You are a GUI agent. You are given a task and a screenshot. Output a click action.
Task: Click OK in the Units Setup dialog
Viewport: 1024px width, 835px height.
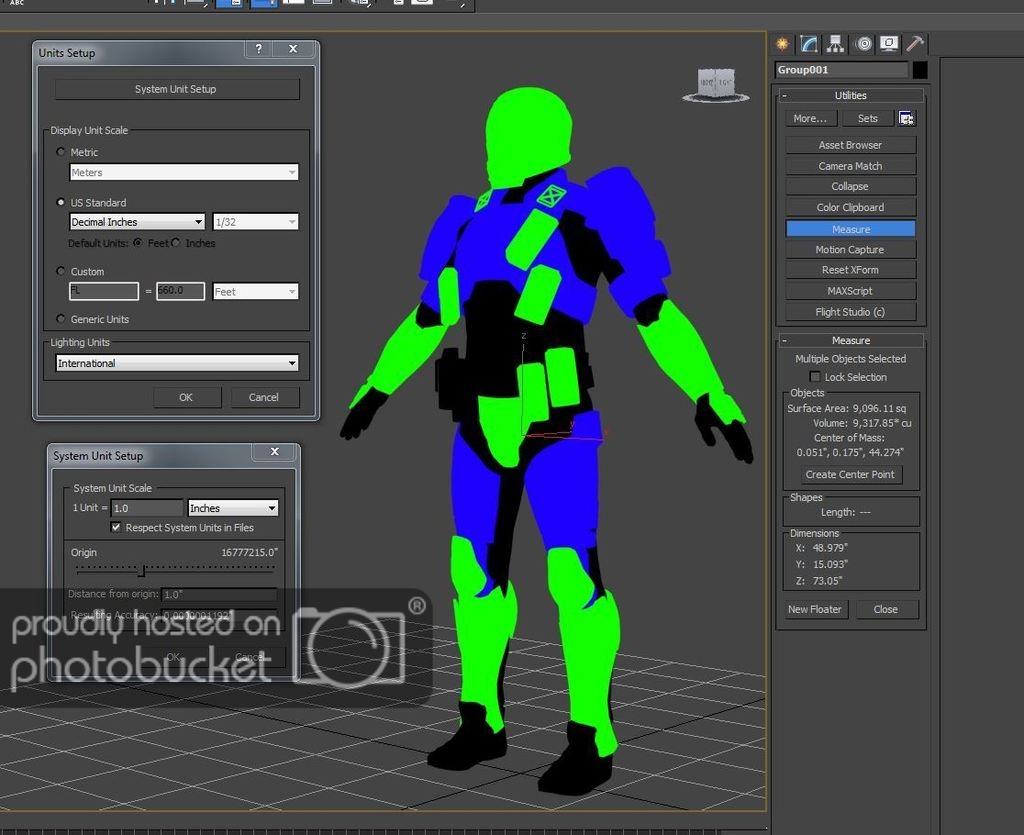[187, 397]
